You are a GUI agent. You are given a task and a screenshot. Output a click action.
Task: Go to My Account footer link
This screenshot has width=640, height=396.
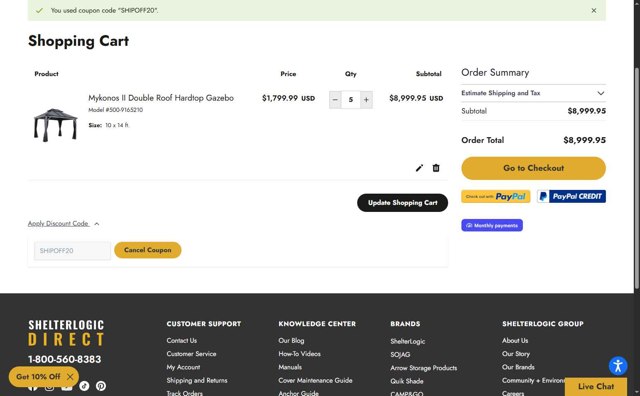183,367
